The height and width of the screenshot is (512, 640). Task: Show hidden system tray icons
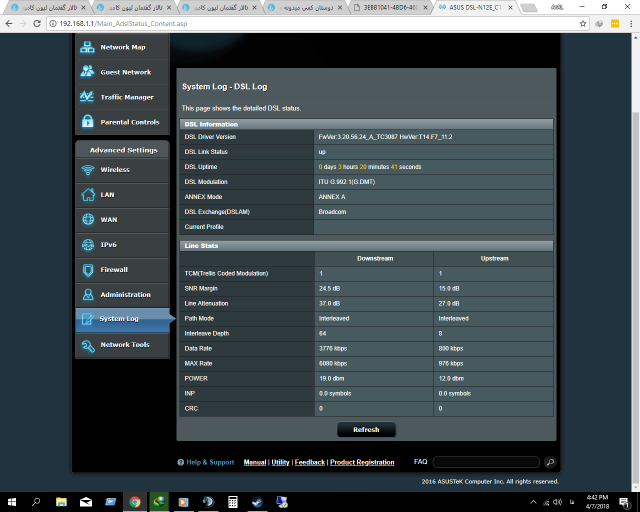533,502
